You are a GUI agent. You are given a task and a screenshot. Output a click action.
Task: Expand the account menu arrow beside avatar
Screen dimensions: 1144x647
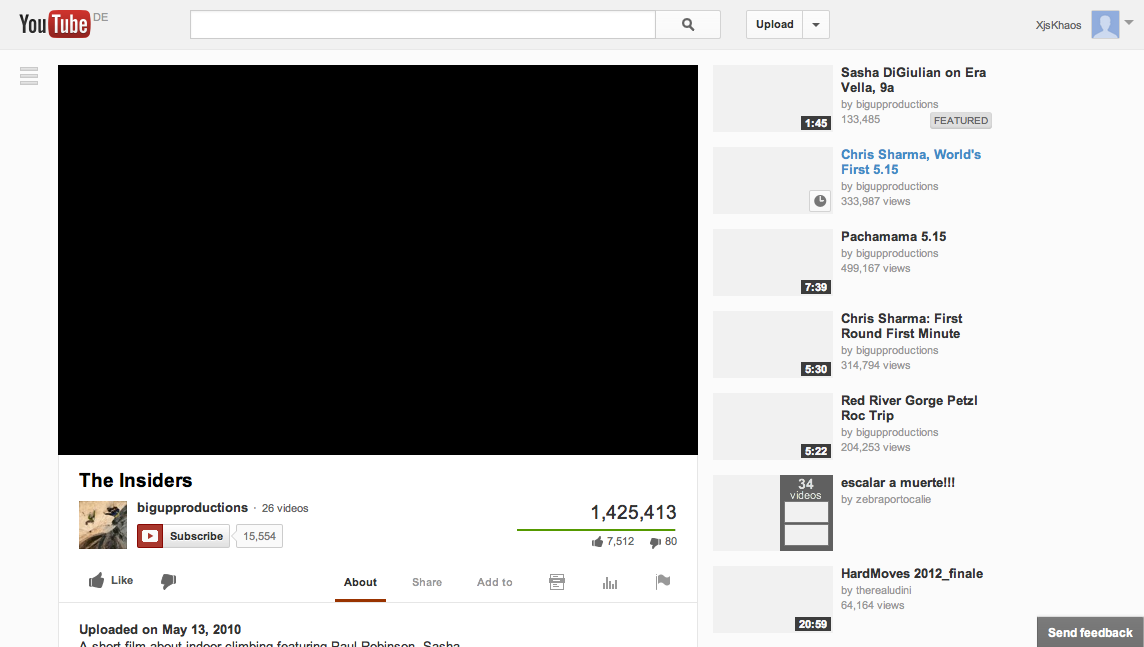pyautogui.click(x=1129, y=23)
